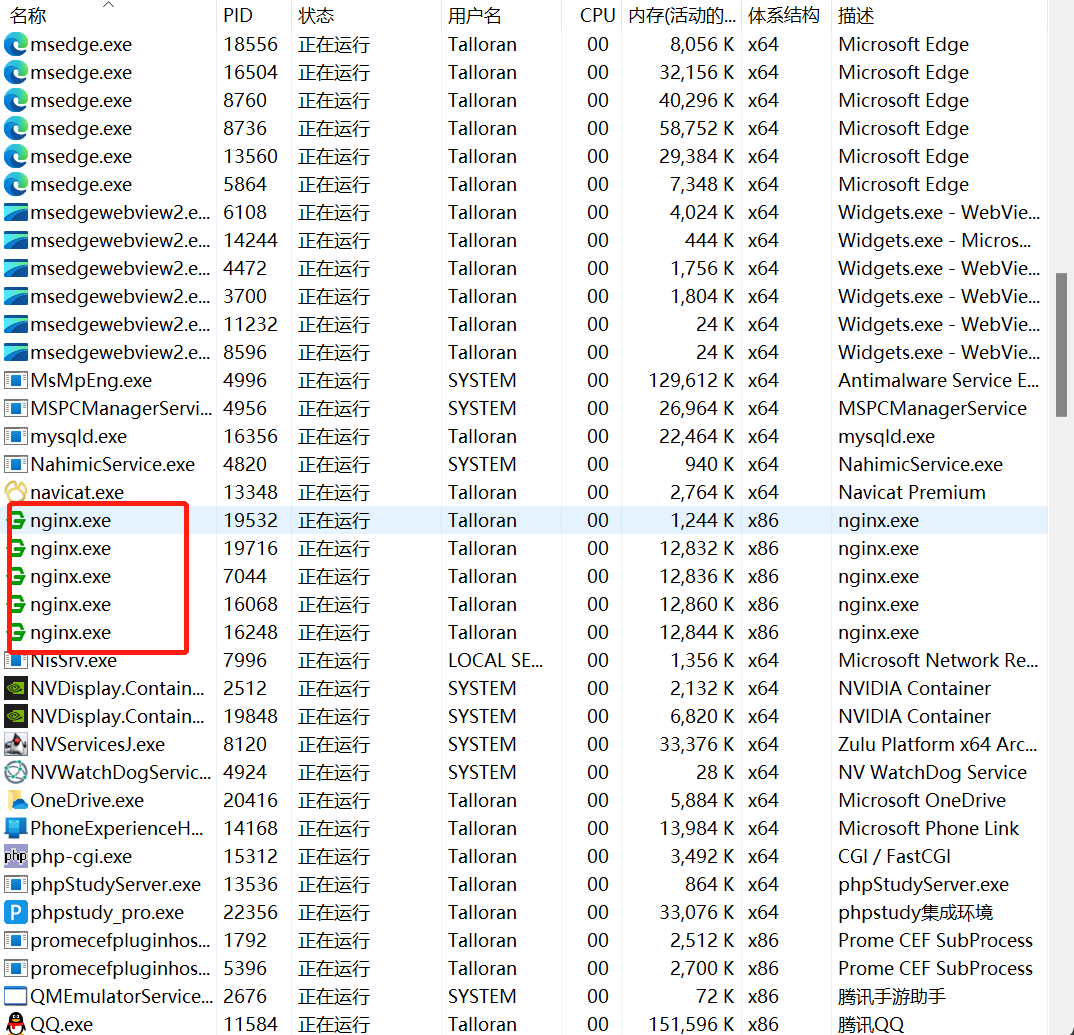Click Widgets.exe - Micros... description

click(934, 240)
